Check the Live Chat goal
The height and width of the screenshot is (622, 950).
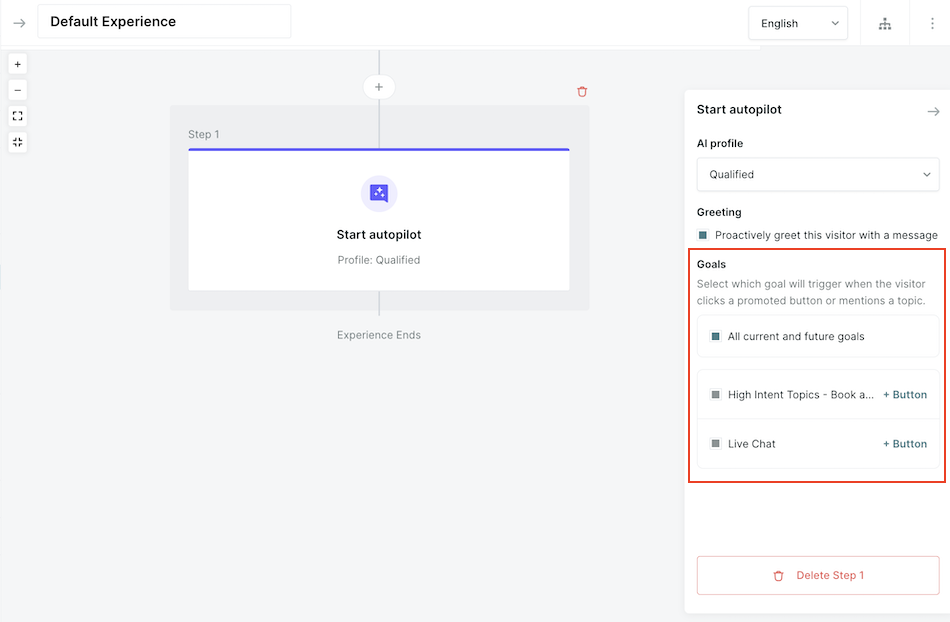(x=716, y=443)
